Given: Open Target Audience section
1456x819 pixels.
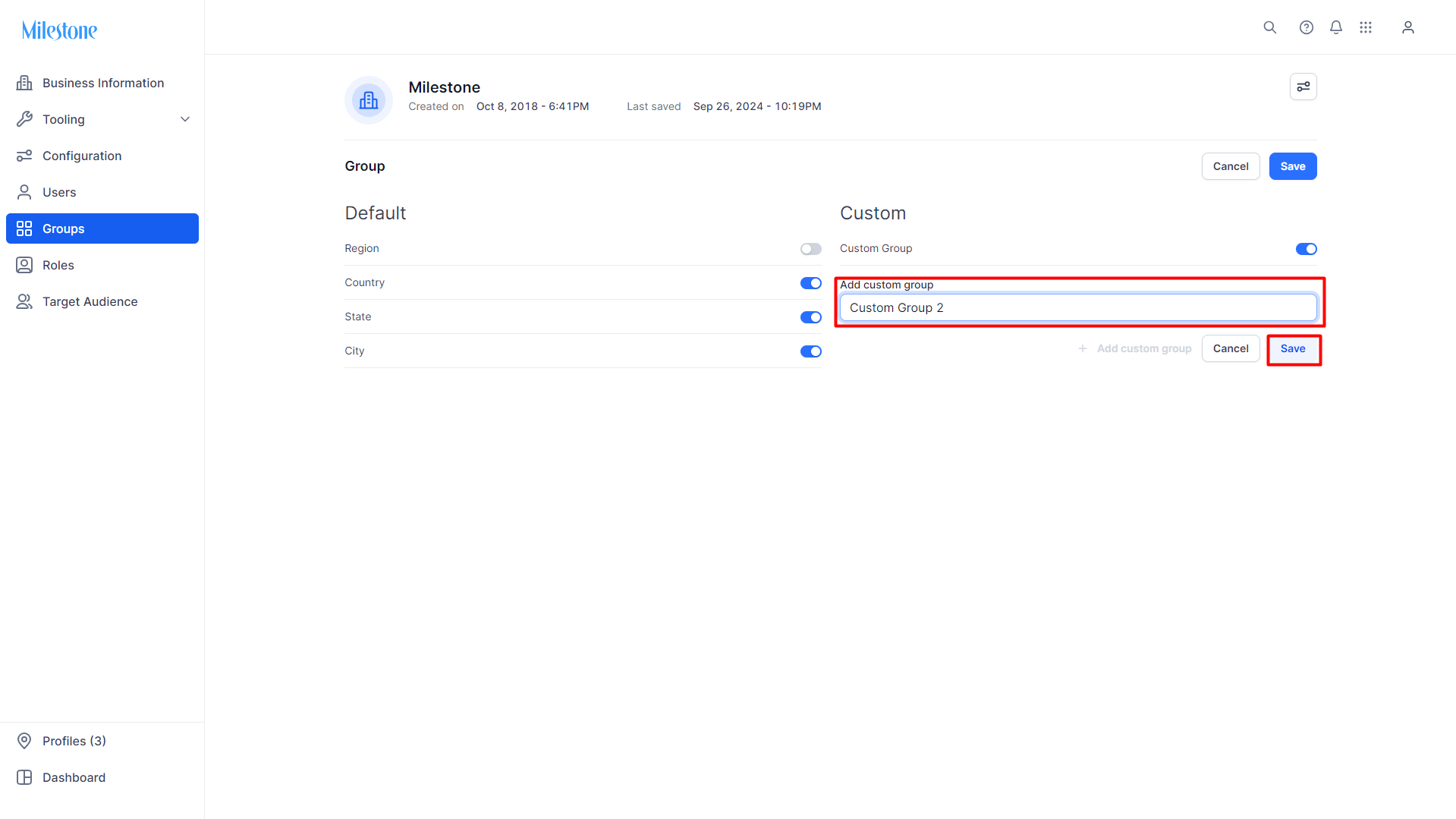Looking at the screenshot, I should [x=102, y=301].
